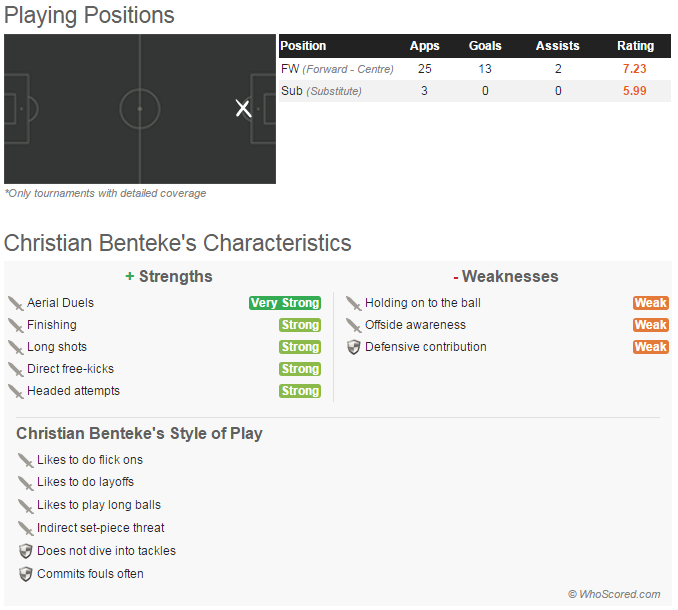Screen dimensions: 678x610
Task: Select the Goals column header
Action: coord(485,46)
